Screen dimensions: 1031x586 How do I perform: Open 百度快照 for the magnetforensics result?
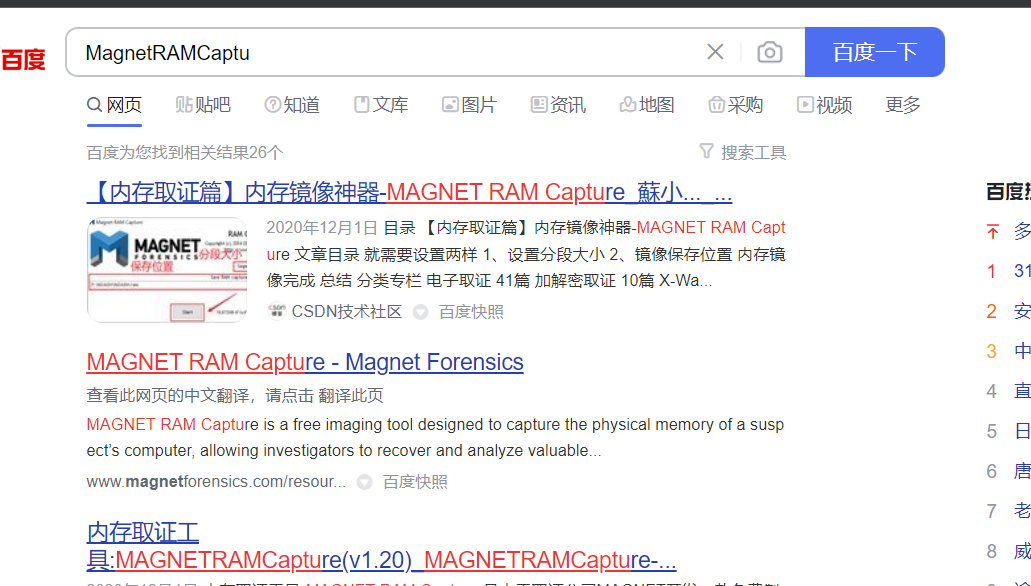(x=415, y=481)
